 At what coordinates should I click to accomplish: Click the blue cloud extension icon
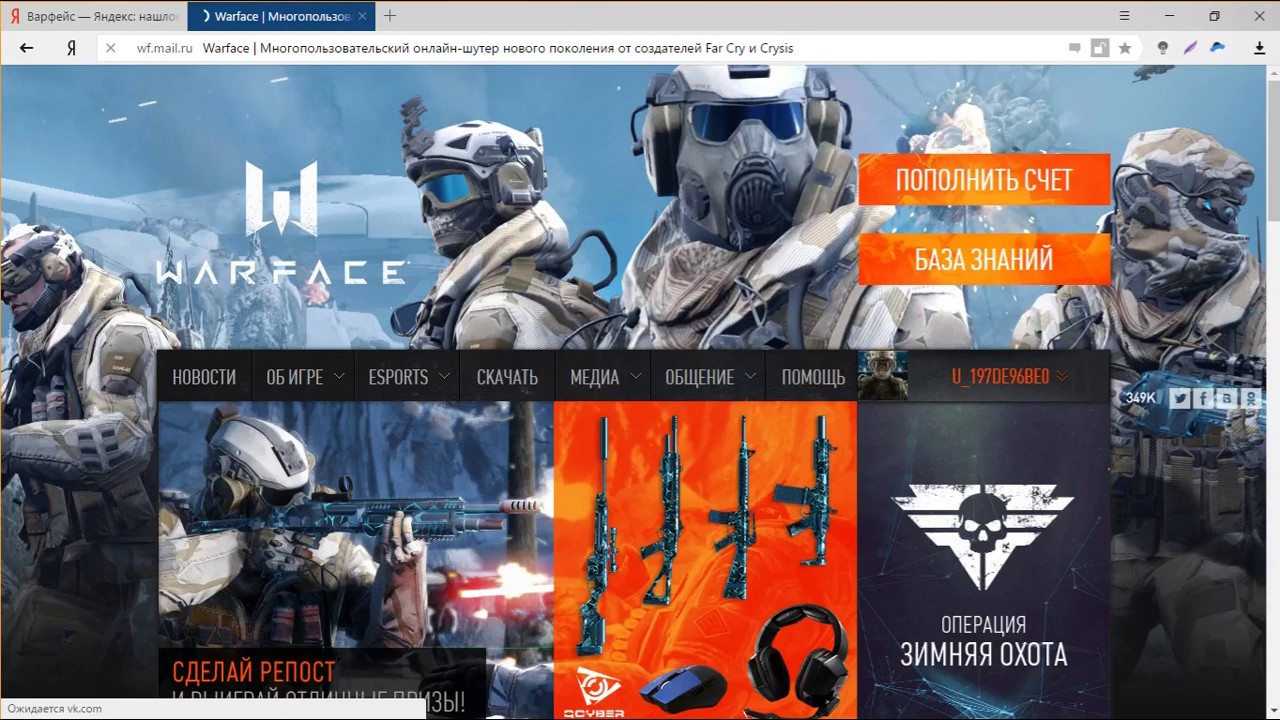[x=1218, y=47]
